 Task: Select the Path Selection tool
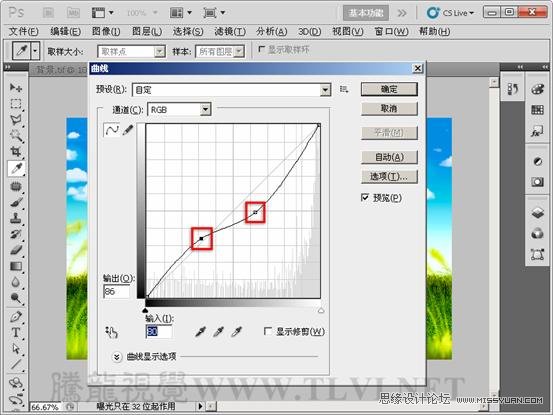pyautogui.click(x=16, y=348)
